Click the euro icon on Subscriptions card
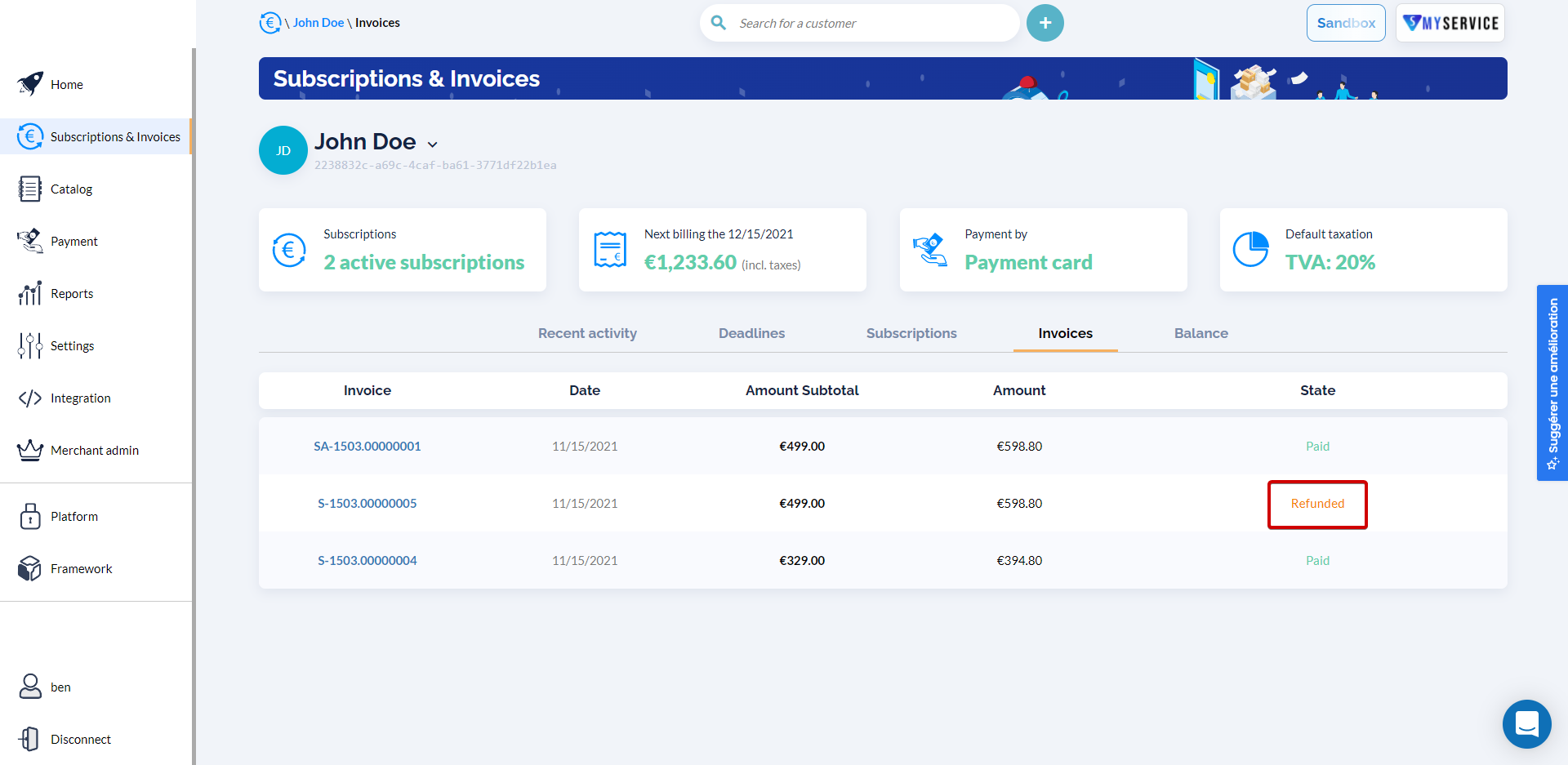The width and height of the screenshot is (1568, 765). point(289,250)
